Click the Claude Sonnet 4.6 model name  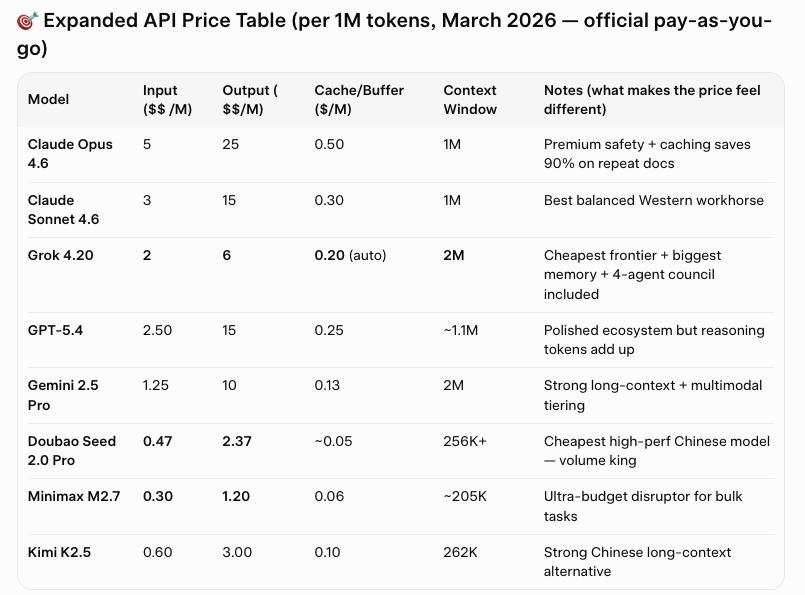63,210
